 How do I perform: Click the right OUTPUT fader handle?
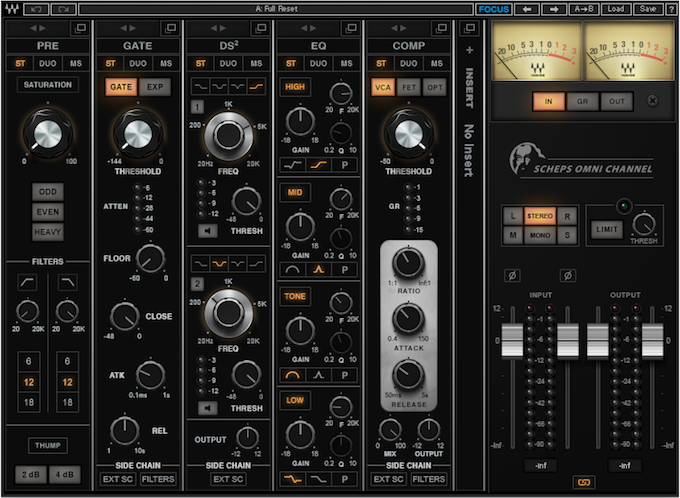tap(652, 341)
